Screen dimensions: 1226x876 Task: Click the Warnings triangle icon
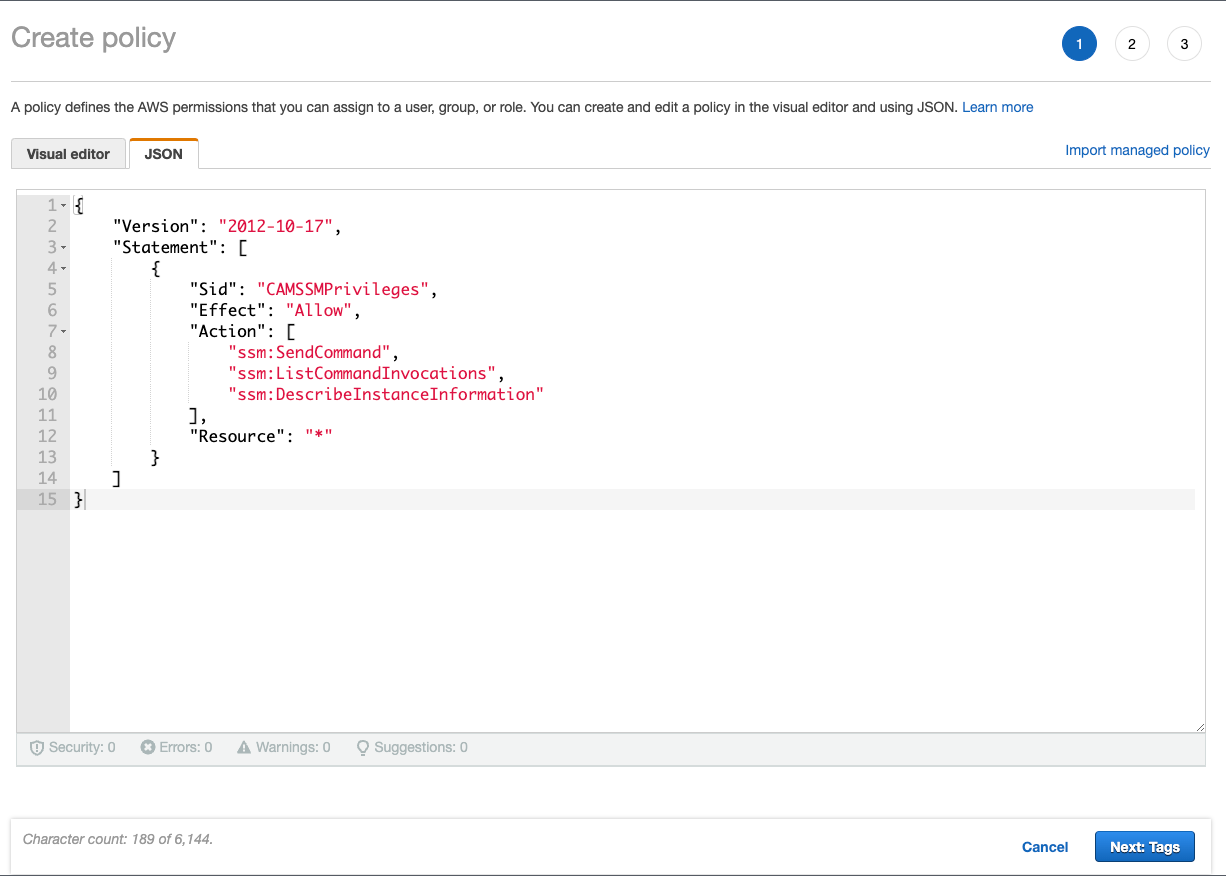click(x=244, y=747)
